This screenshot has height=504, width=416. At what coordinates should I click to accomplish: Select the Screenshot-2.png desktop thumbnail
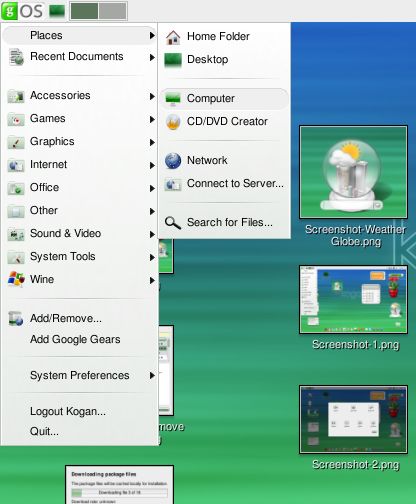pyautogui.click(x=353, y=420)
